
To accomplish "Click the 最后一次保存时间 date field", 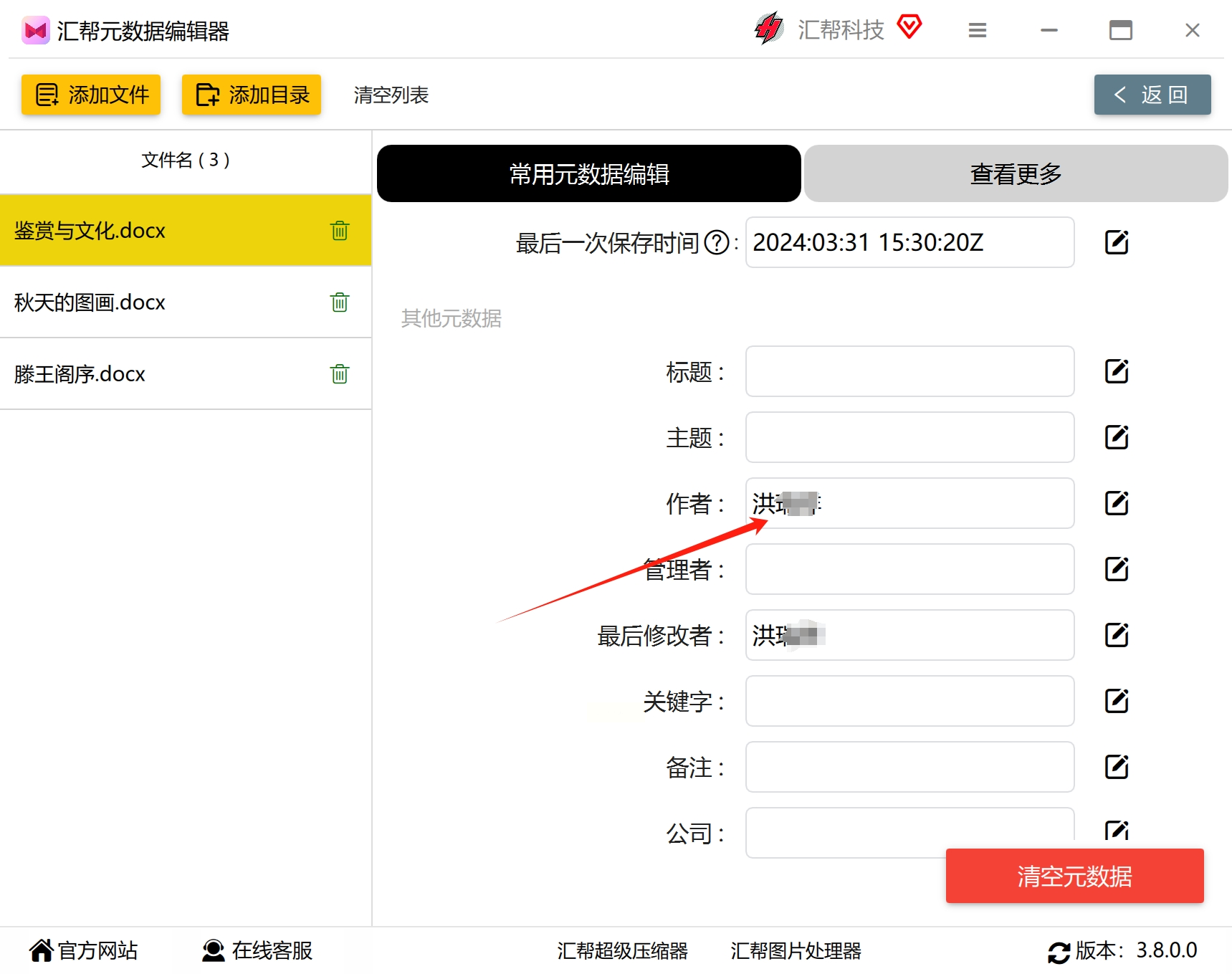I will click(x=910, y=242).
